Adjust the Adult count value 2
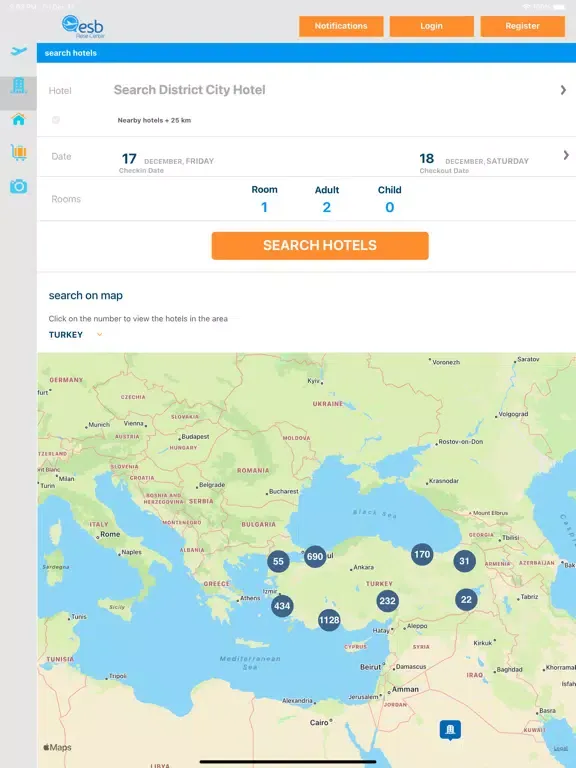Image resolution: width=576 pixels, height=768 pixels. pyautogui.click(x=327, y=207)
